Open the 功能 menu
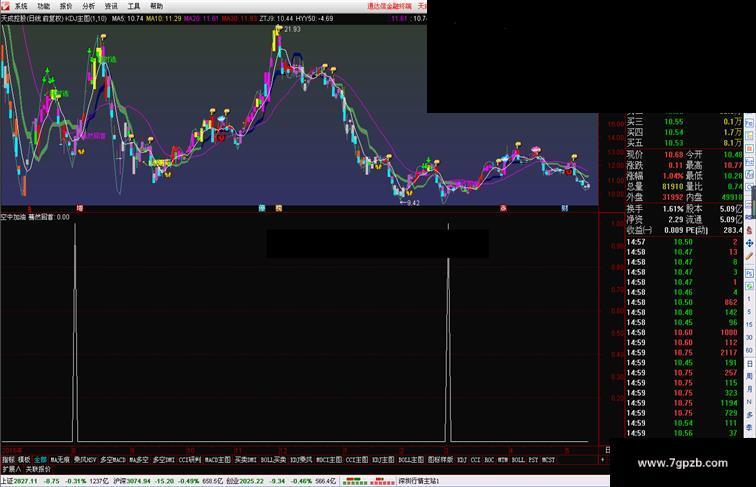The image size is (756, 487). point(43,6)
